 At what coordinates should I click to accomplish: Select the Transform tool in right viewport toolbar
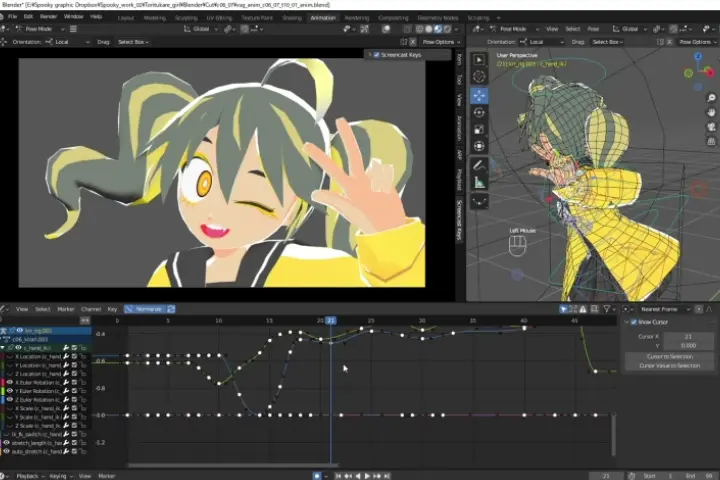point(479,147)
